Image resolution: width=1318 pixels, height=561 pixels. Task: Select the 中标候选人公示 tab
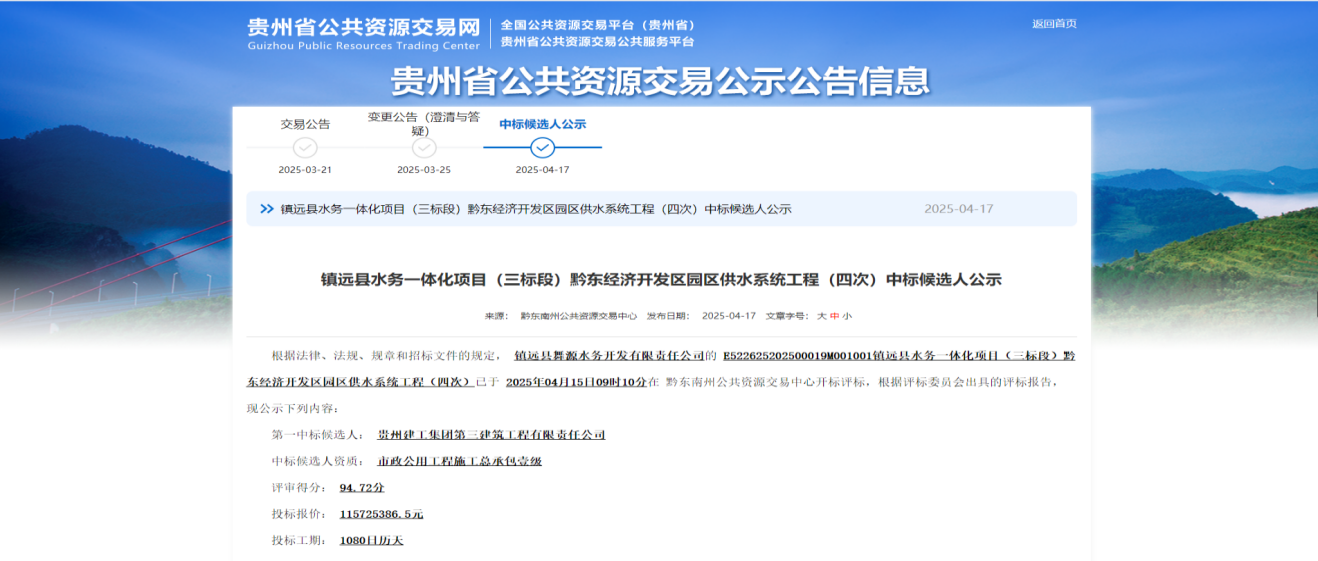542,124
